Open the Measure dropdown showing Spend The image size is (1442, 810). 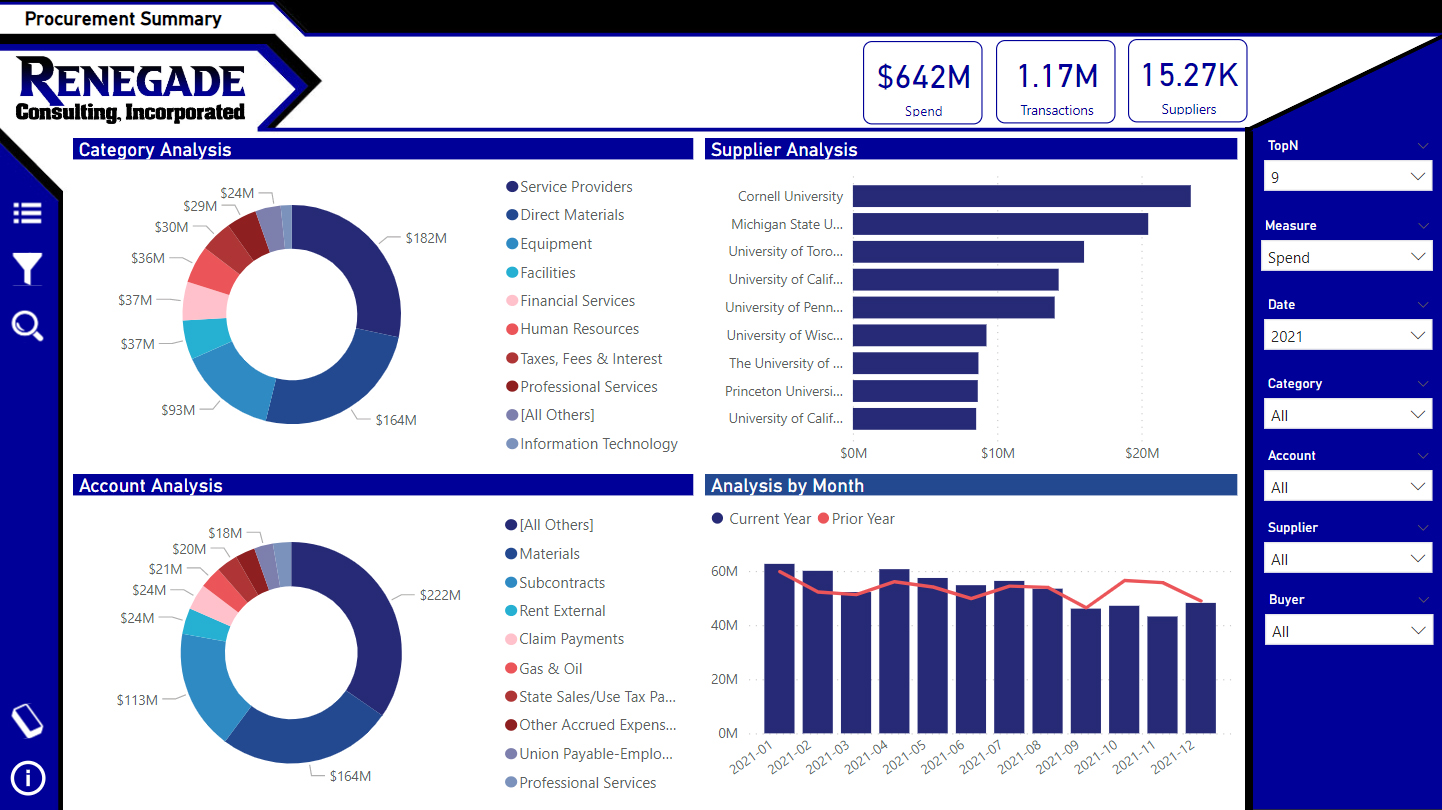click(x=1347, y=257)
